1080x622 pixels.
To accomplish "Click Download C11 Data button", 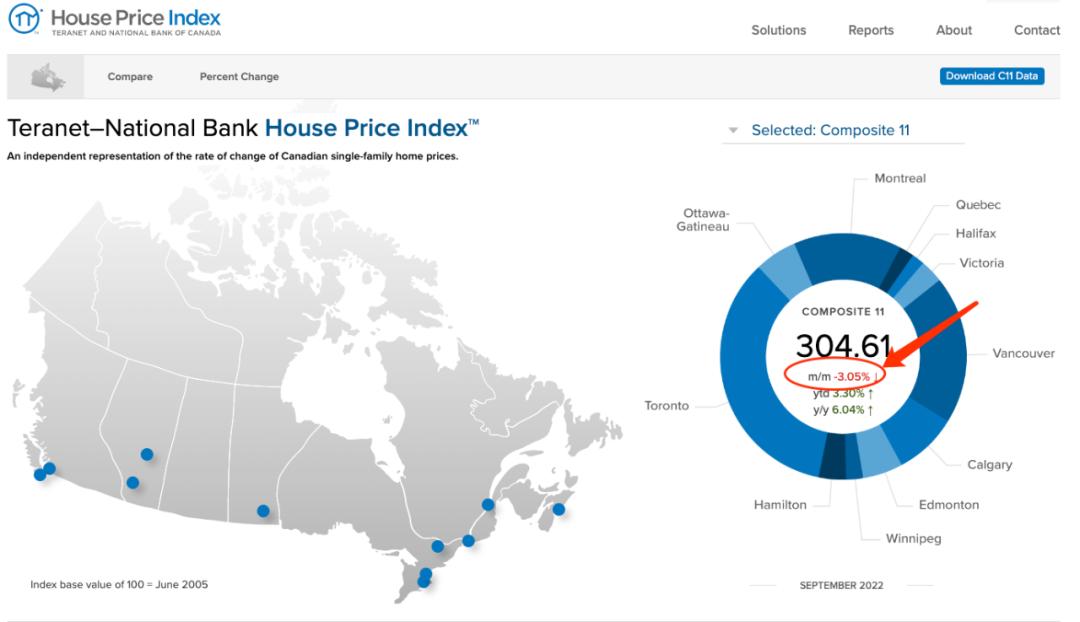I will pos(992,76).
